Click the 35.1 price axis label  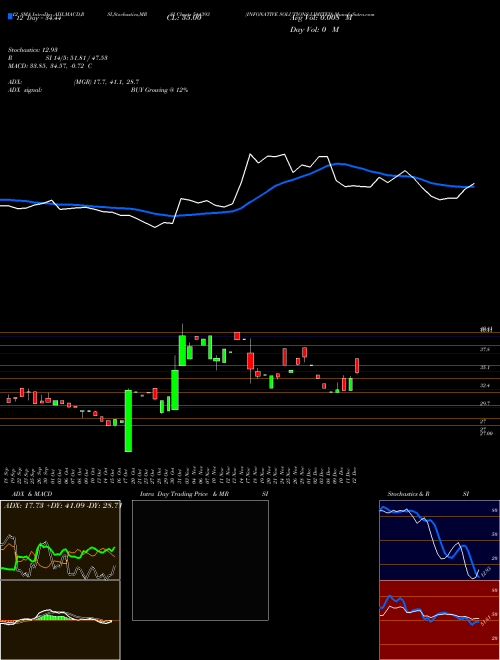coord(485,367)
